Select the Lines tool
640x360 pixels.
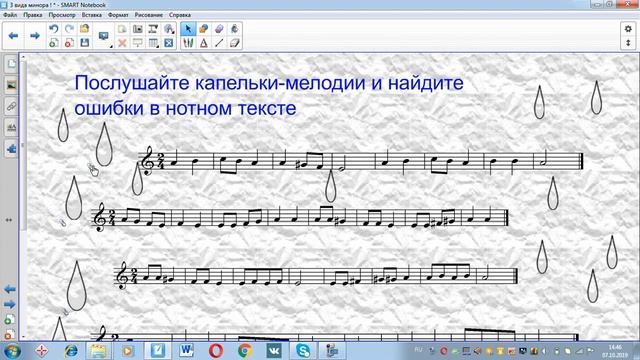219,43
